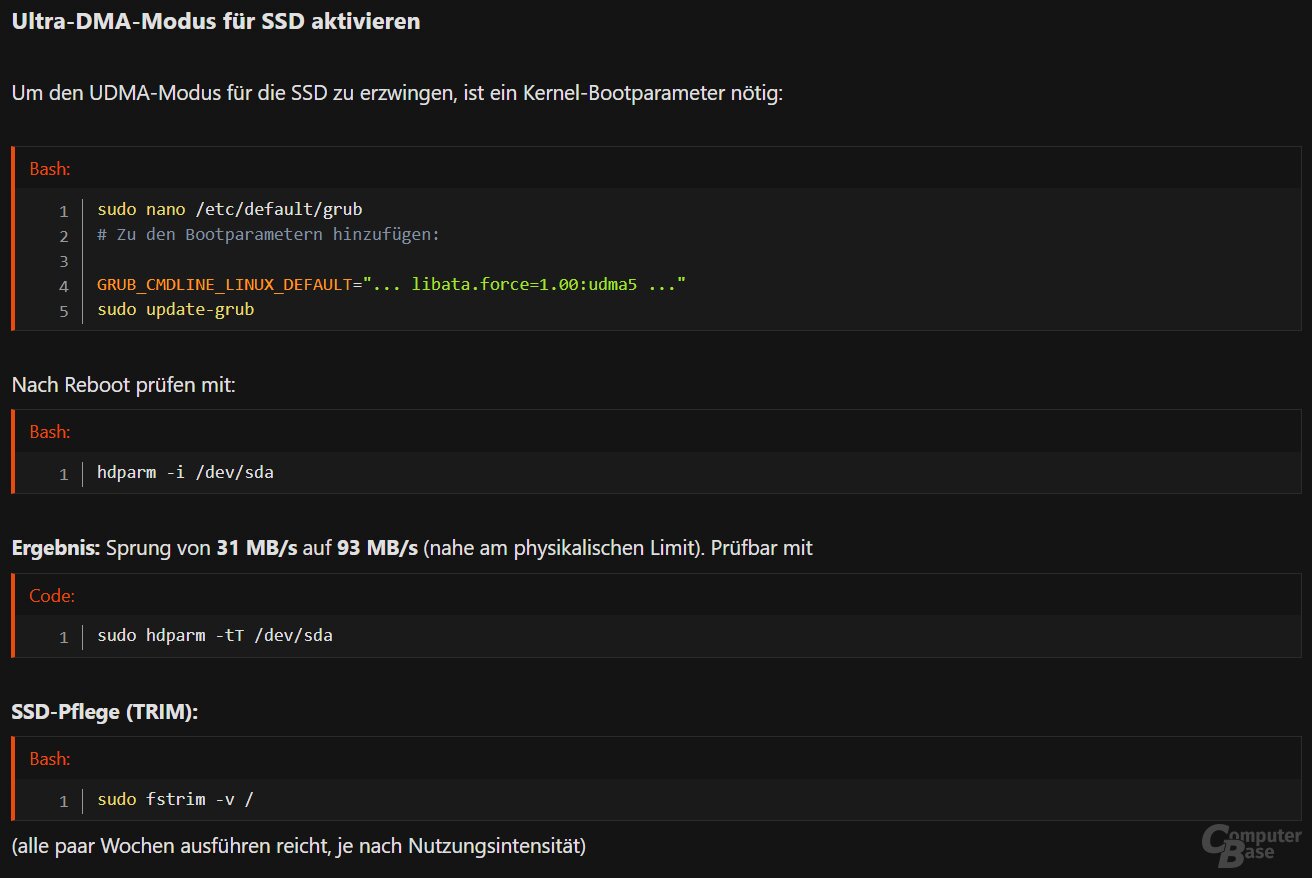1312x878 pixels.
Task: Select the GRUB_CMDLINE_LINUX_DEFAULT variable name
Action: click(224, 285)
